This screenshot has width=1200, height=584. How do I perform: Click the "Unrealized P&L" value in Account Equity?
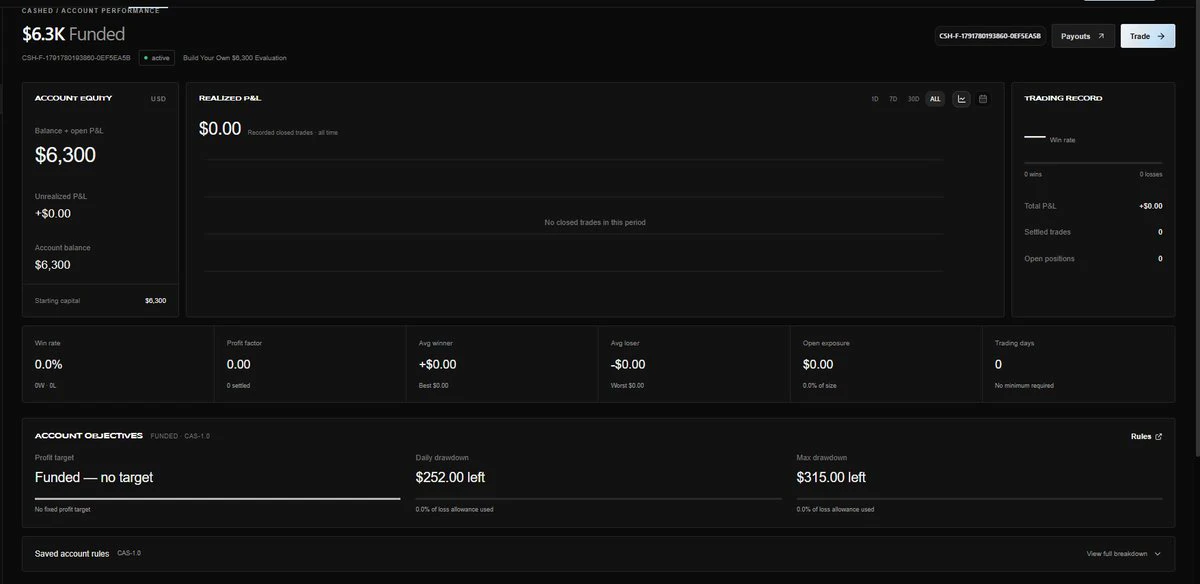click(x=53, y=213)
